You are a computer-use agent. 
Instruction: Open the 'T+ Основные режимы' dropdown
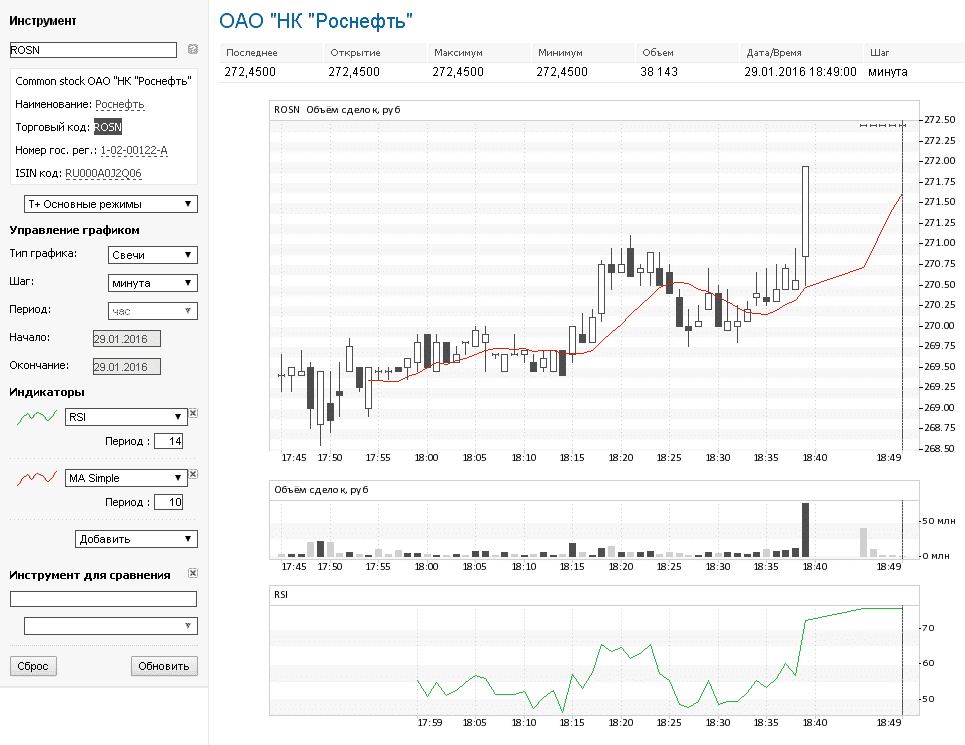point(110,204)
